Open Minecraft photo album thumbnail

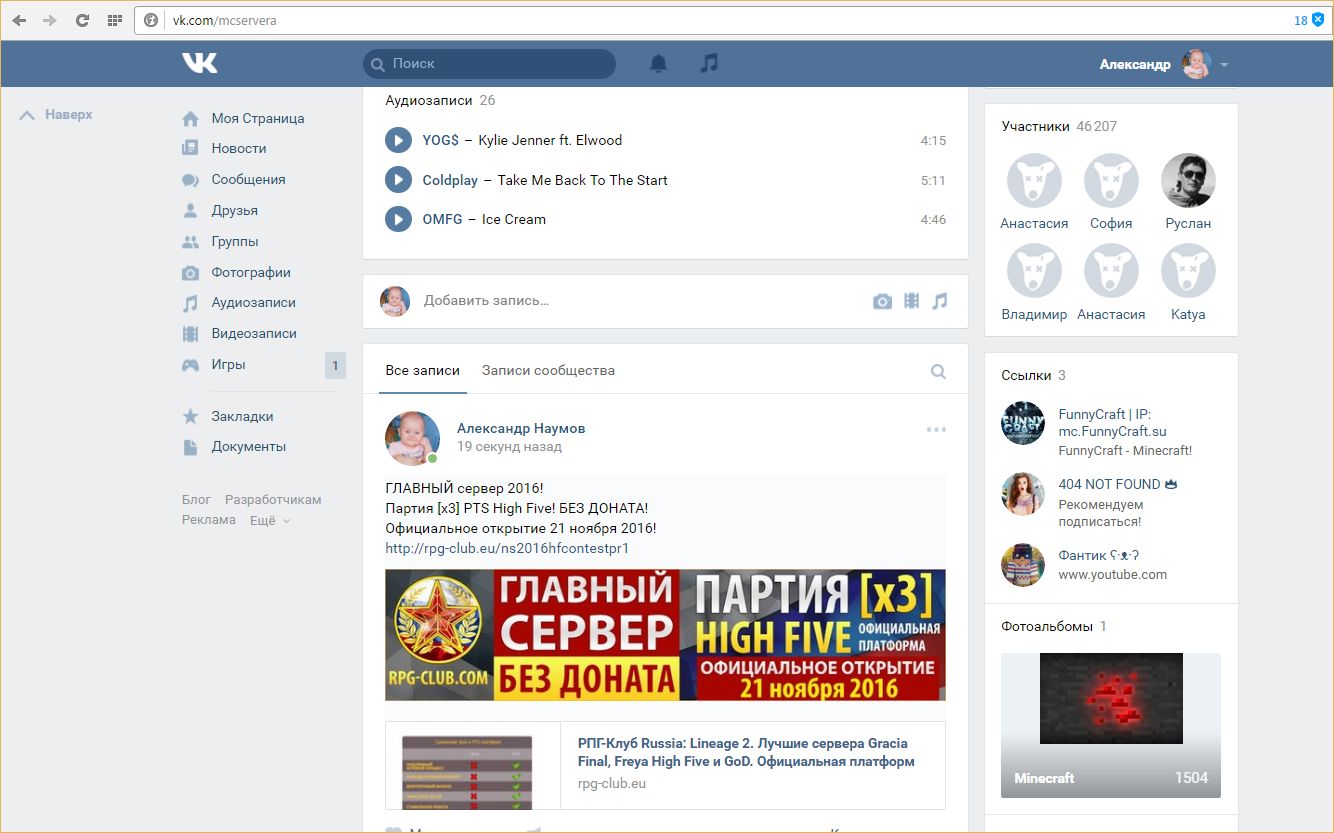point(1111,725)
